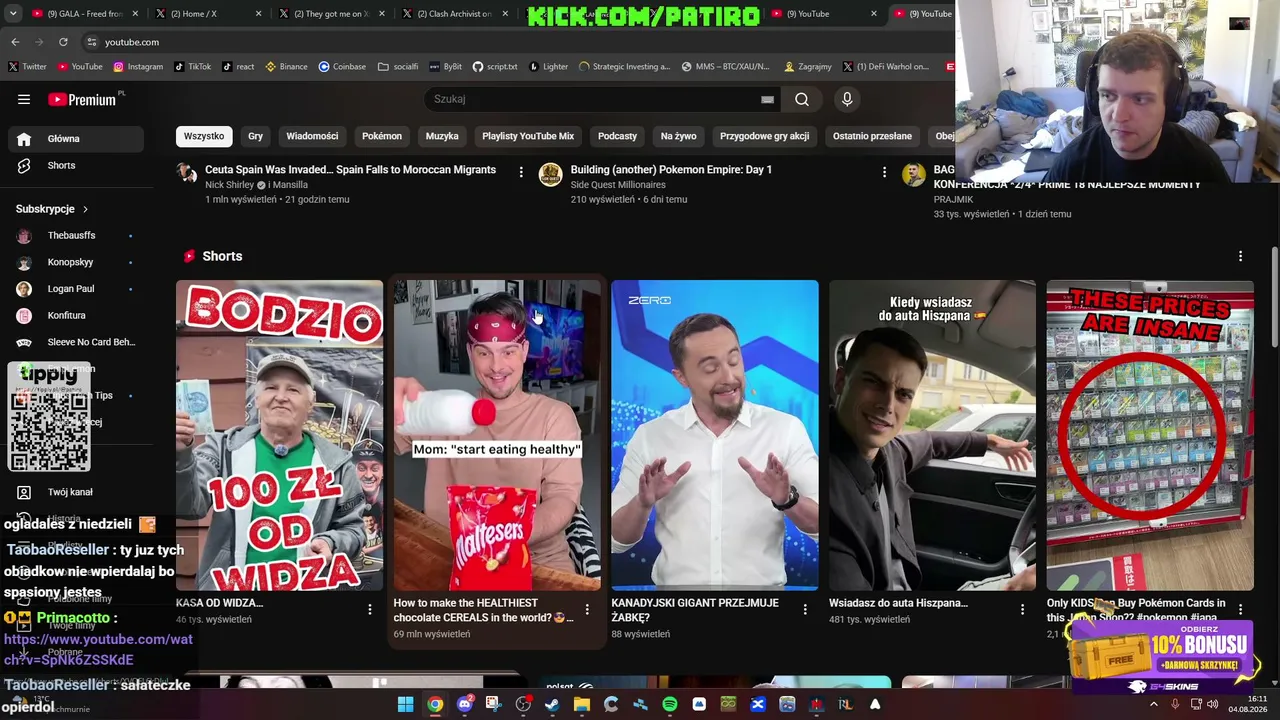The image size is (1280, 720).
Task: Play the THESE PRICES ARE INSANE short
Action: pyautogui.click(x=1150, y=436)
